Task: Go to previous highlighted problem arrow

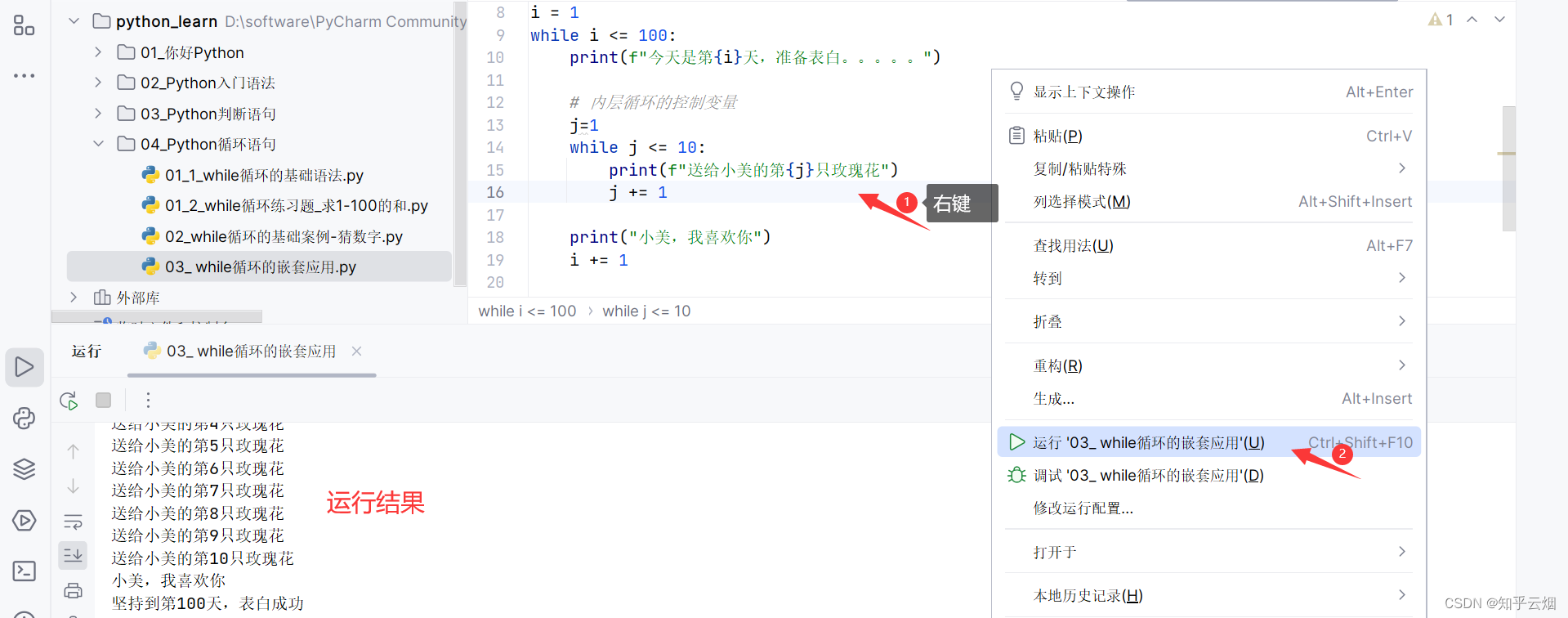Action: (1472, 20)
